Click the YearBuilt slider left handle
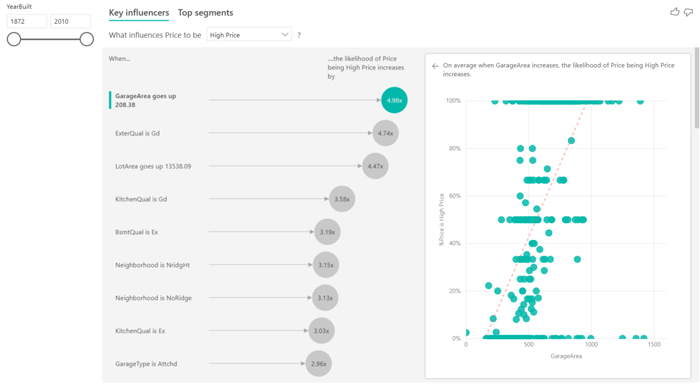 point(14,39)
